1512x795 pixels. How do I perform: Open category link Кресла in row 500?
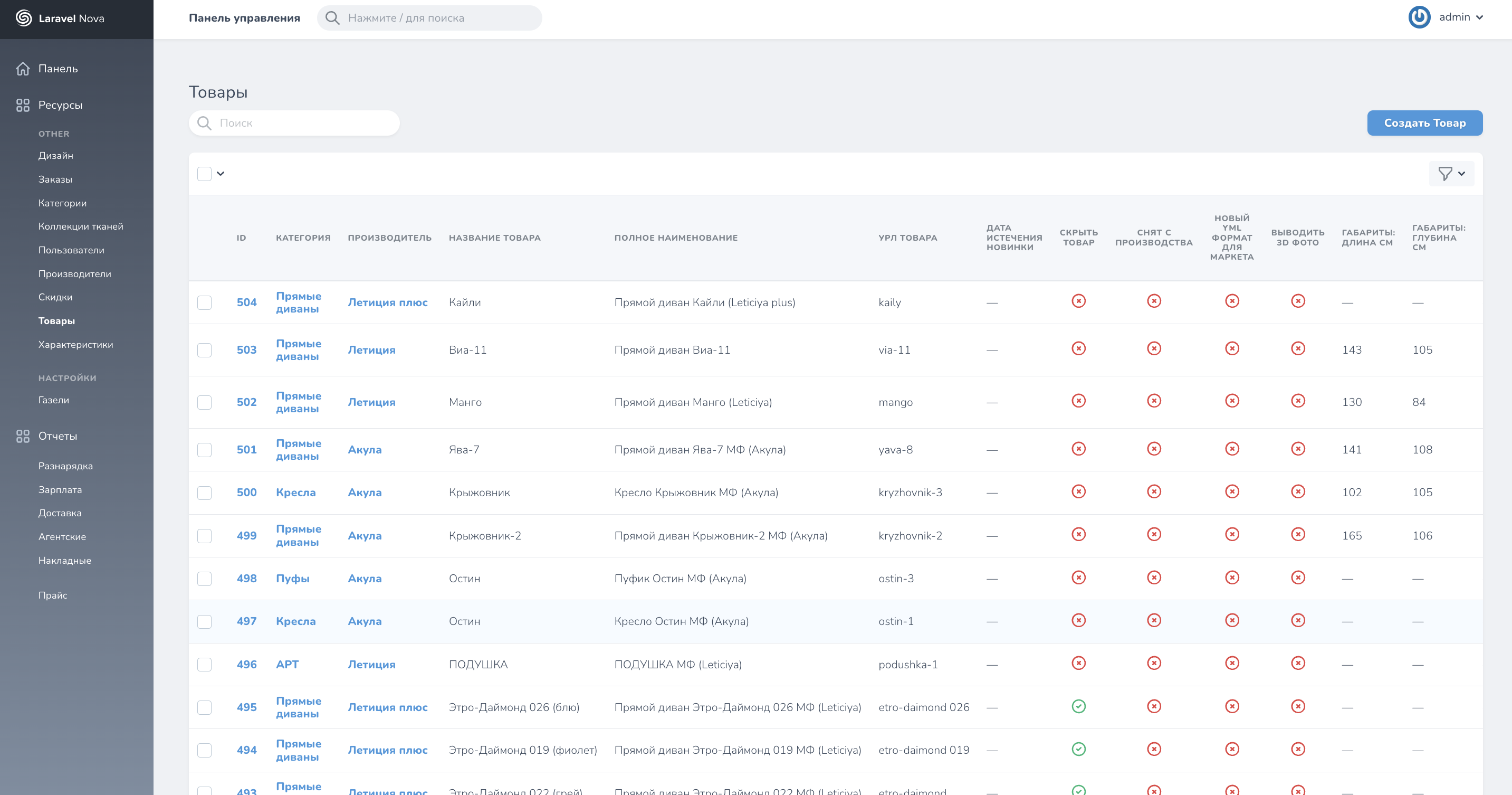(x=296, y=493)
